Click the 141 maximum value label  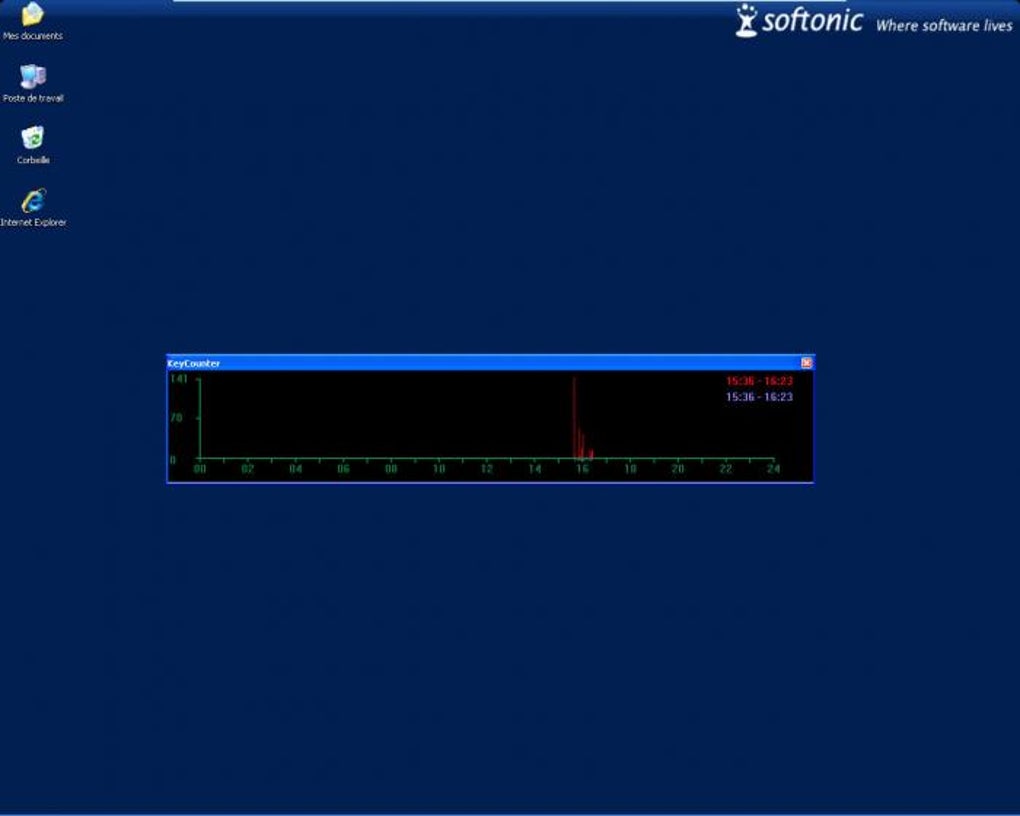coord(178,379)
